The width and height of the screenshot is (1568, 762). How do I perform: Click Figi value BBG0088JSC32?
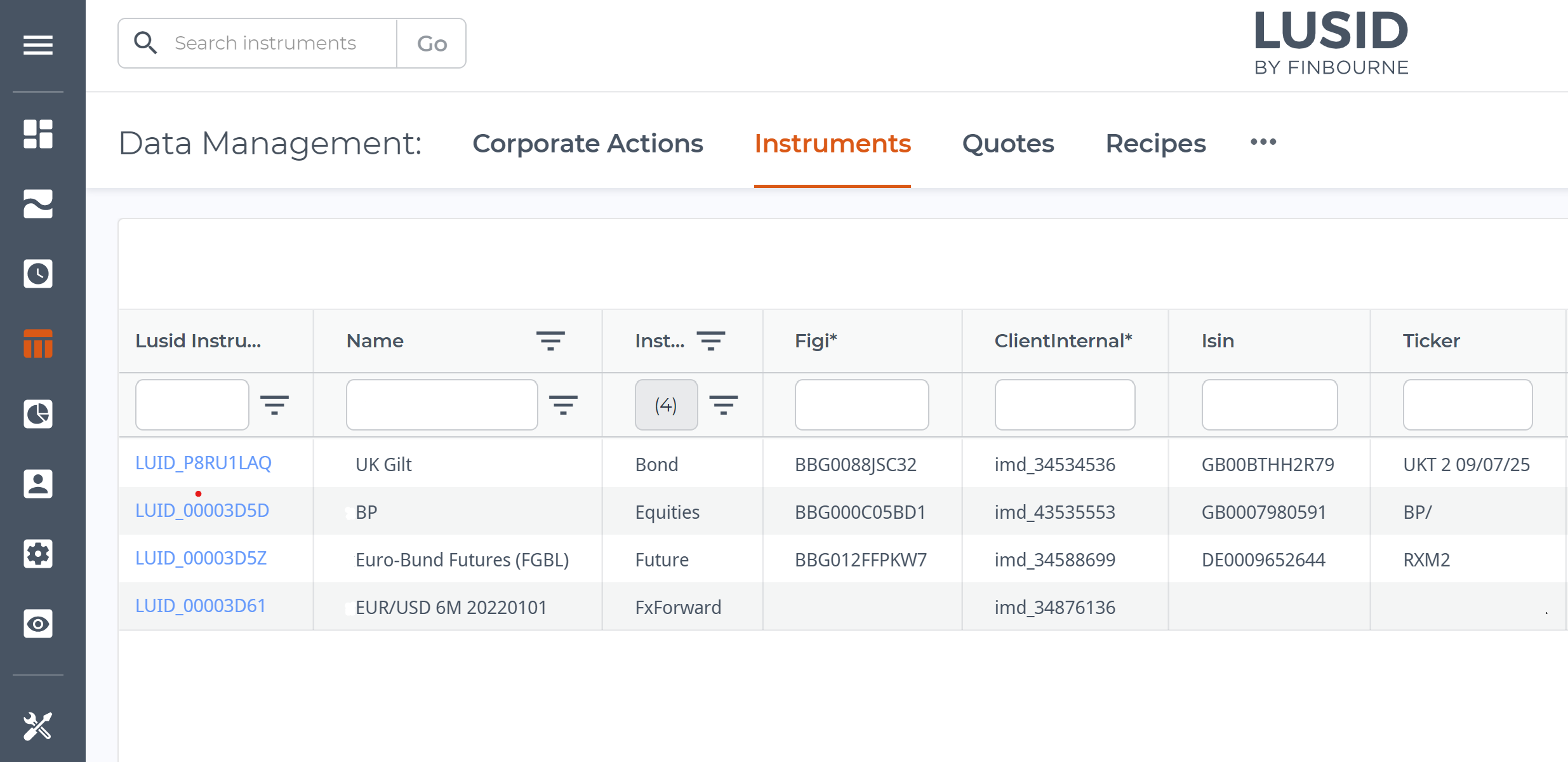pos(856,464)
